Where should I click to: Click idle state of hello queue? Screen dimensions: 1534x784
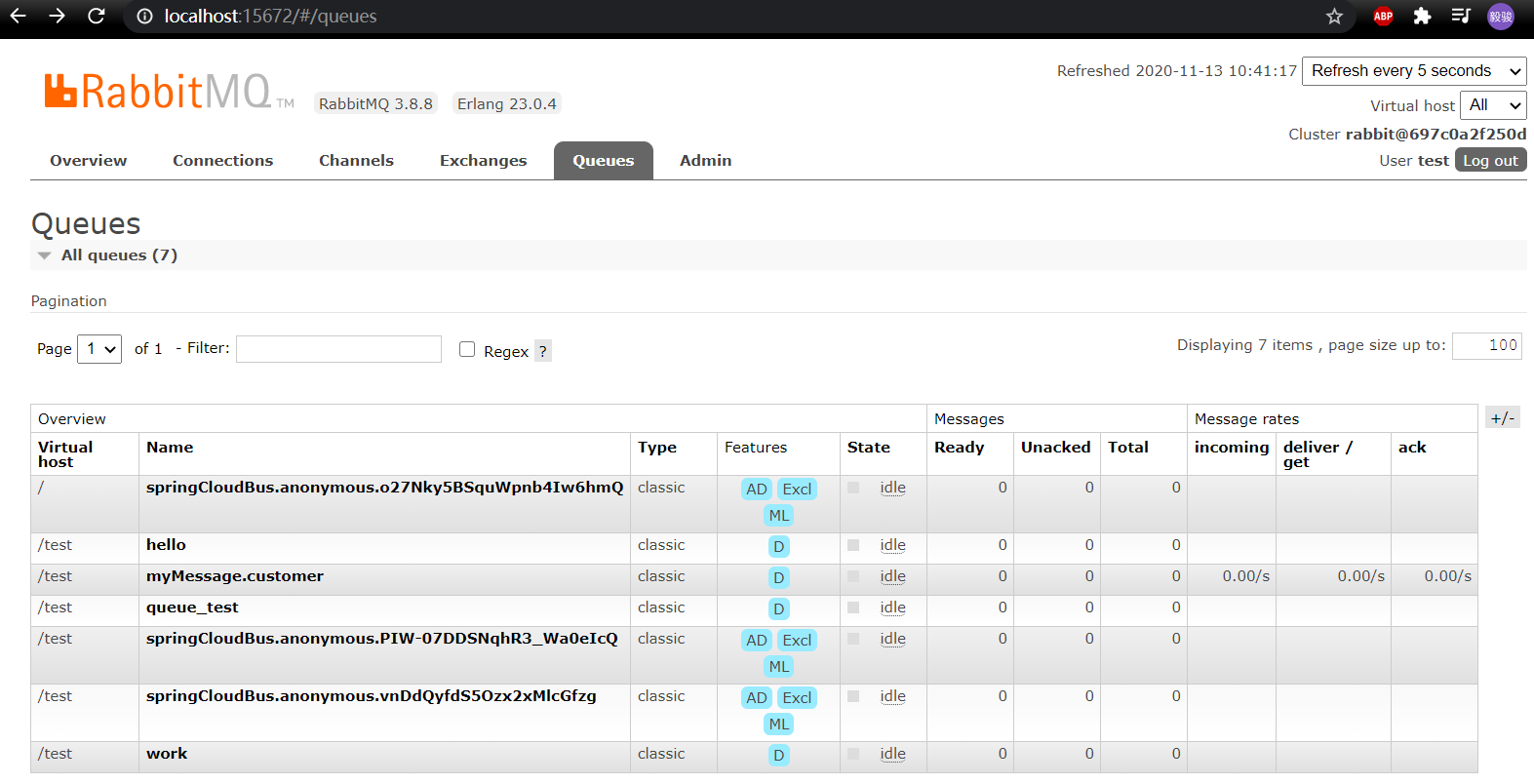point(892,545)
